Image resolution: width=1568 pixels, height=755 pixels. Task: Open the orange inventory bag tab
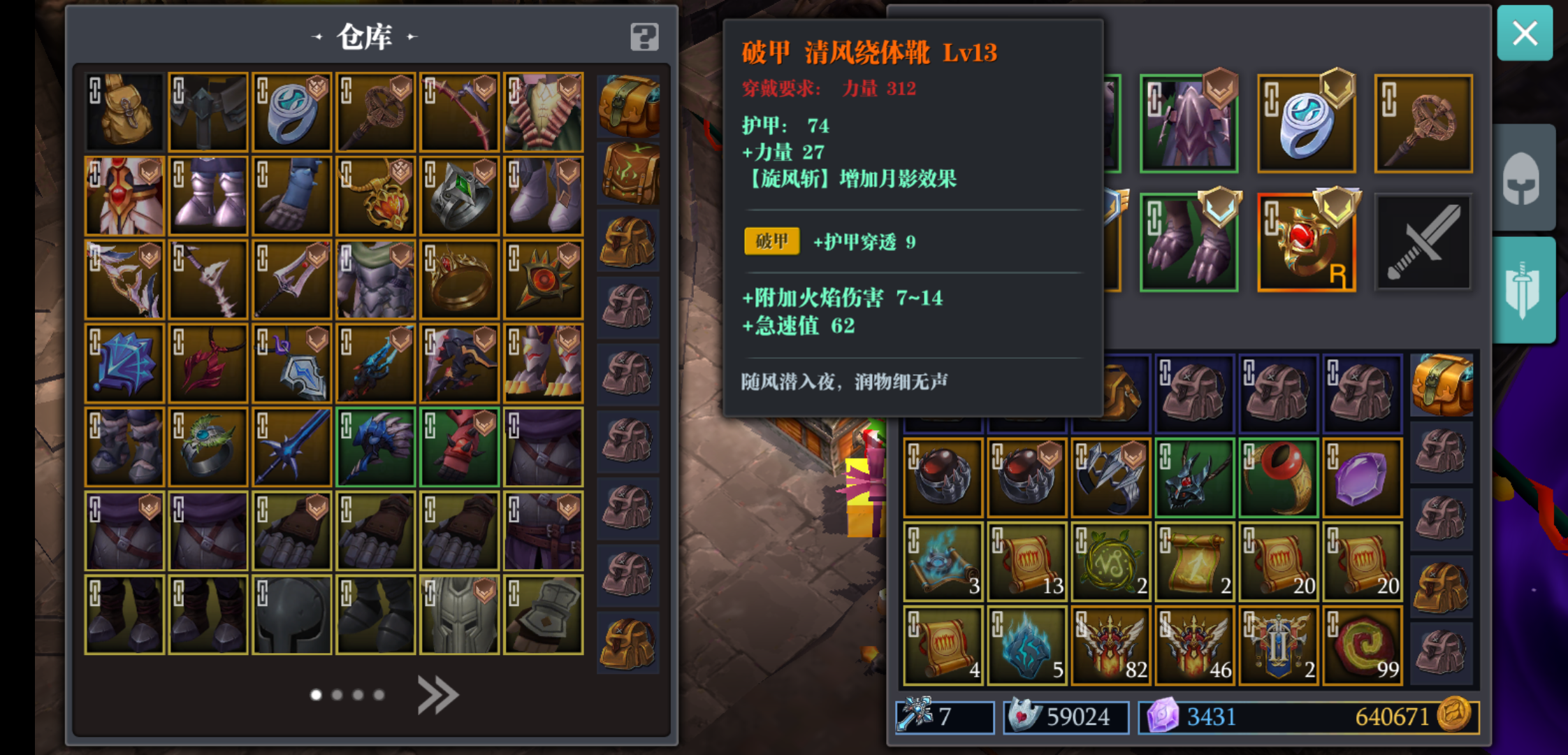point(1442,384)
